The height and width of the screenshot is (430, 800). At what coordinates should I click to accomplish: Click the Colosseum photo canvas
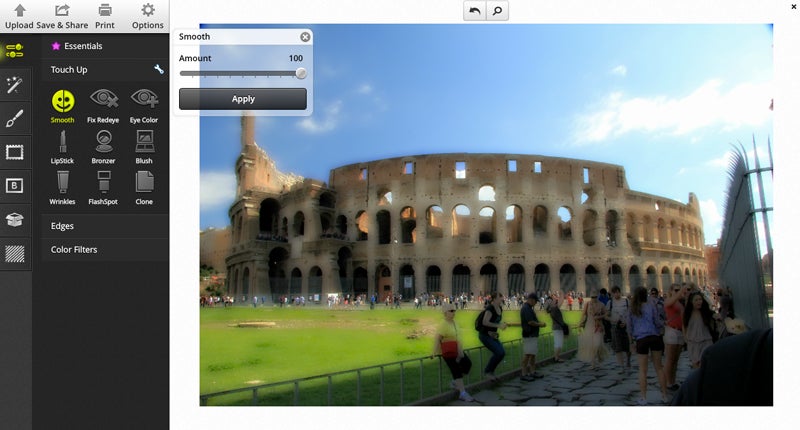click(486, 215)
